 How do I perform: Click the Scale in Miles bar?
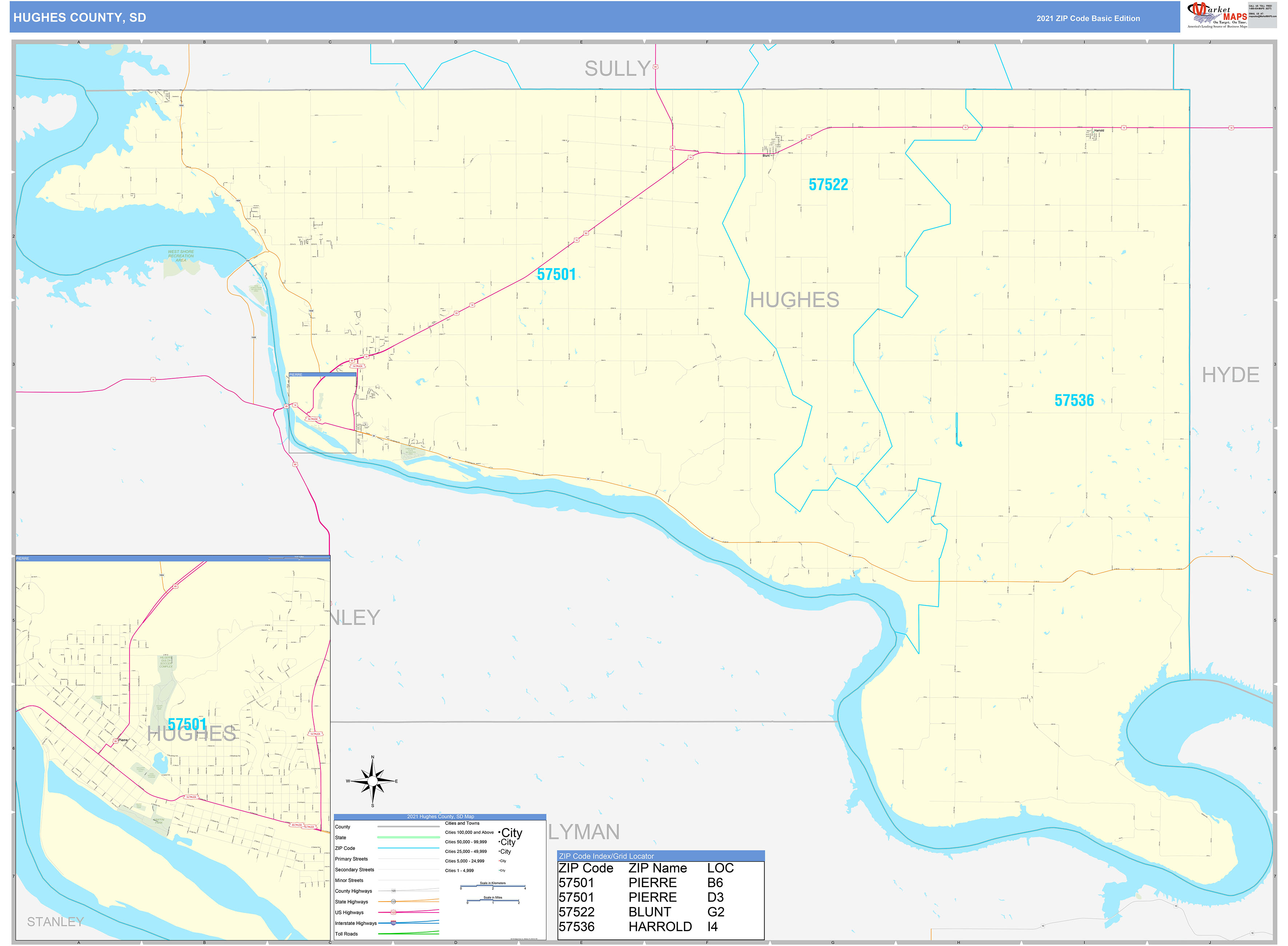click(493, 901)
